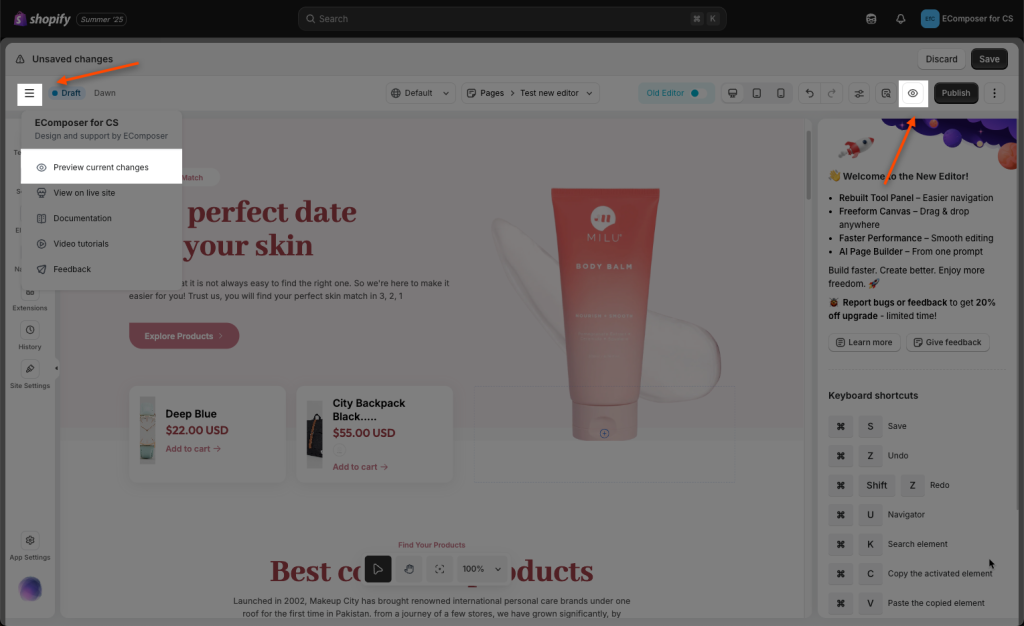1024x626 pixels.
Task: Select the hand pan tool
Action: (x=409, y=569)
